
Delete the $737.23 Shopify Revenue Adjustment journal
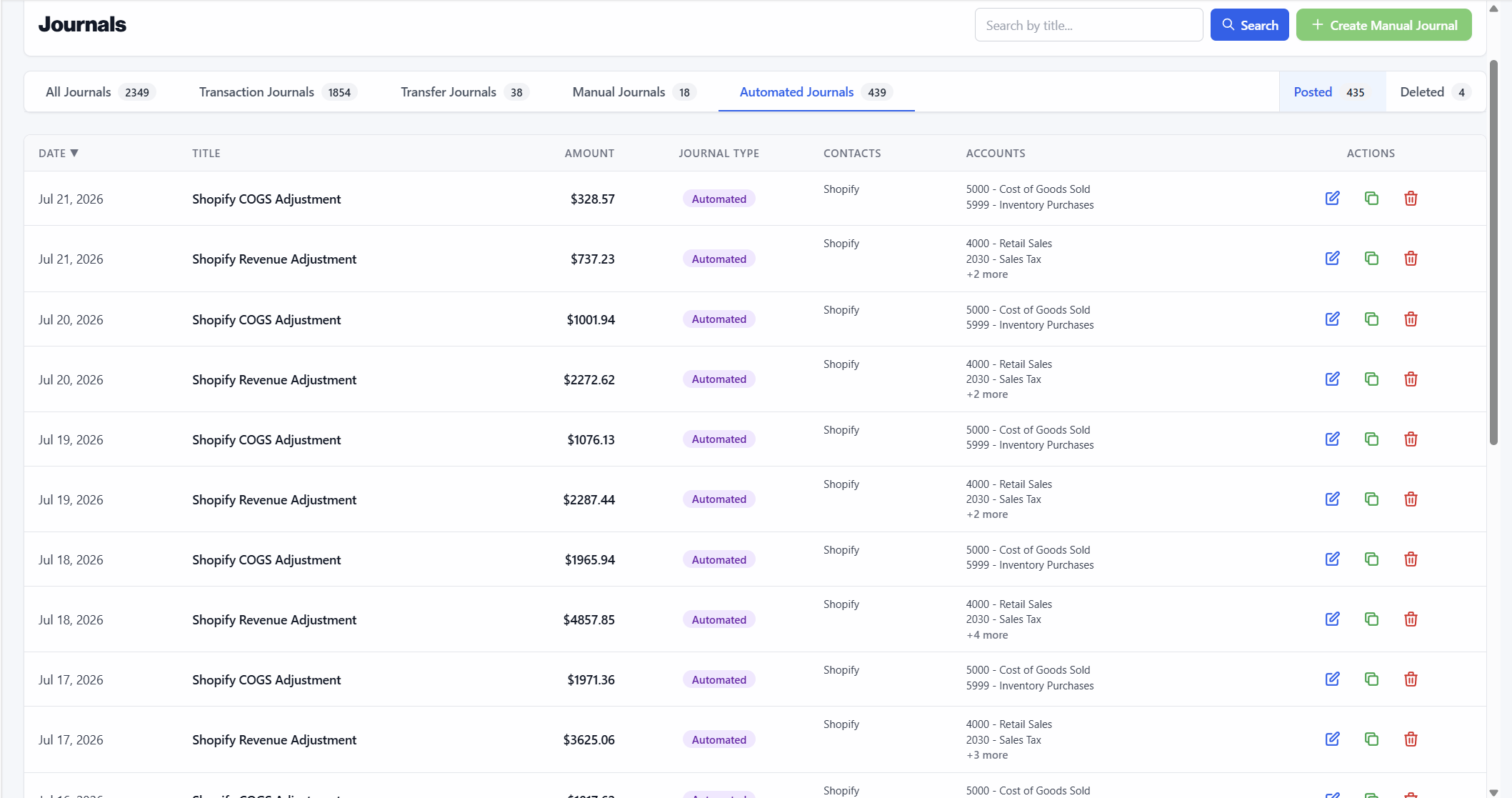pos(1411,258)
